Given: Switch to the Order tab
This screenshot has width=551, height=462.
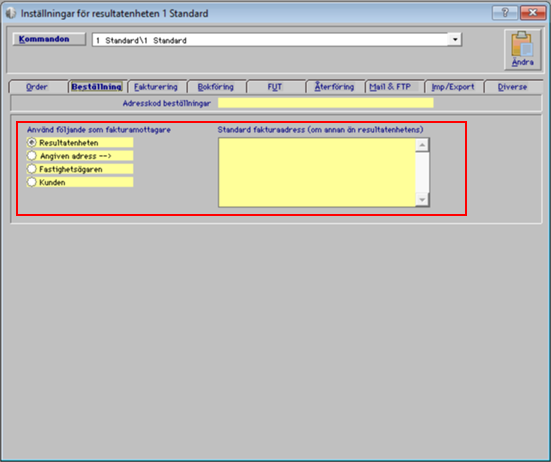Looking at the screenshot, I should pos(38,87).
